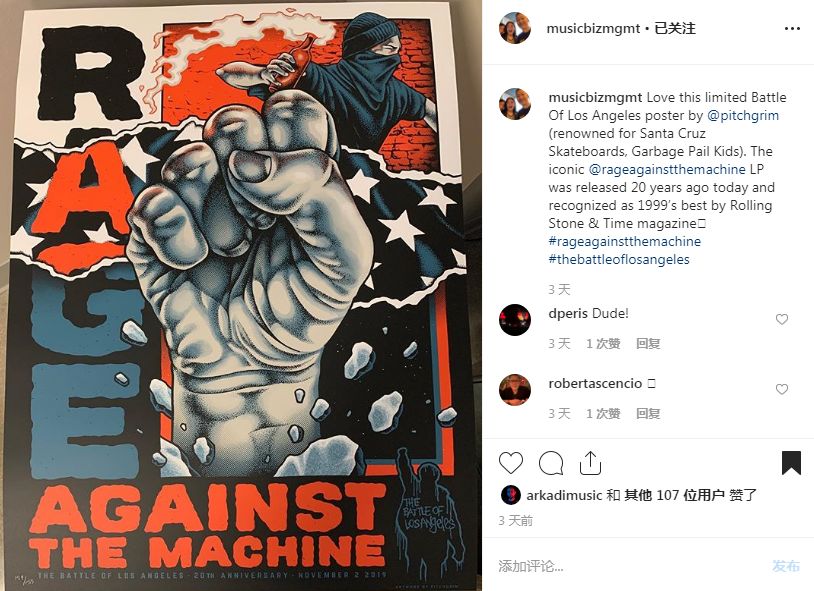Like the post with heart icon
814x591 pixels.
coord(511,463)
